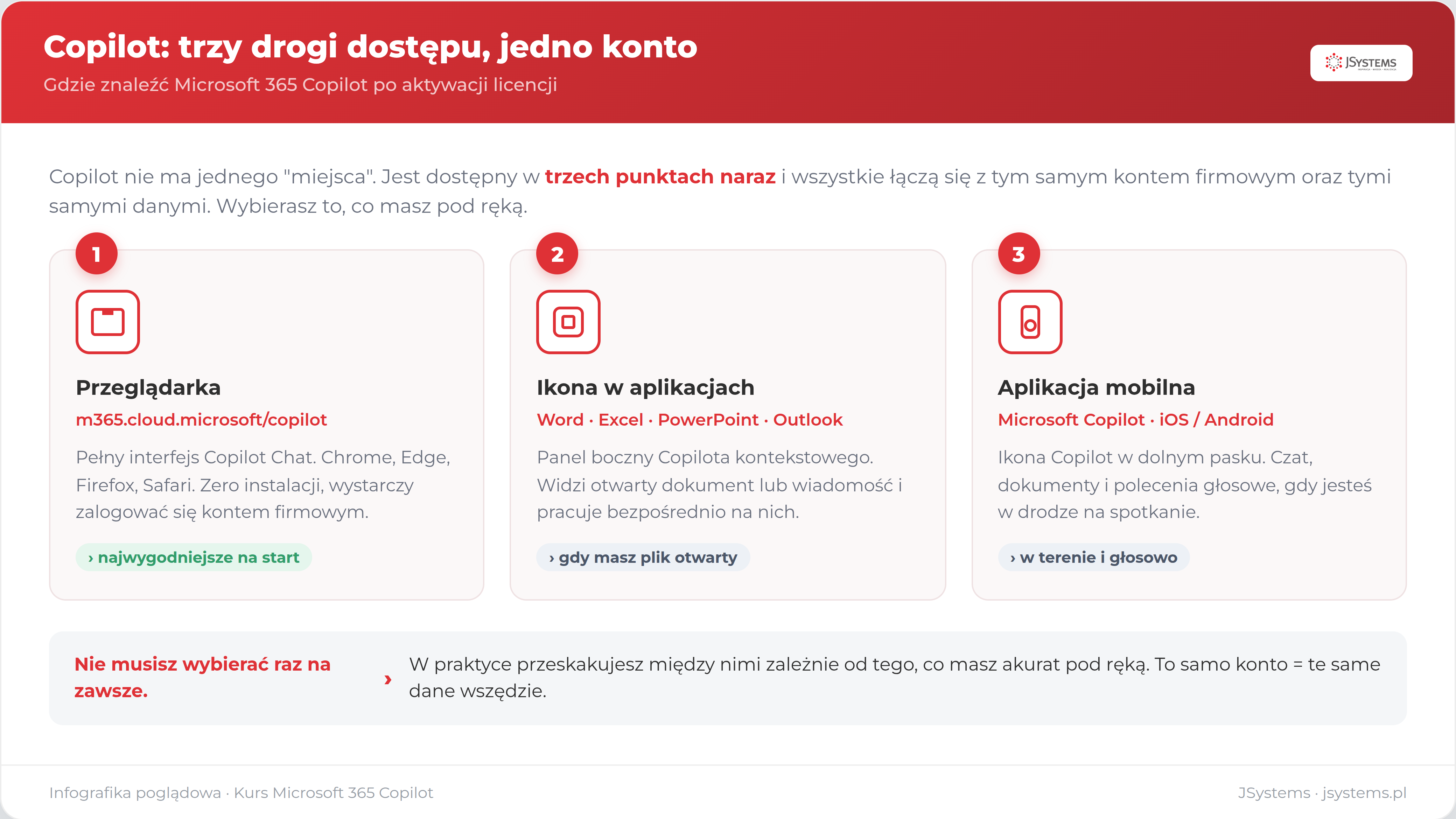Click the mobile phone icon in Aplikacja mobilna card

1030,322
